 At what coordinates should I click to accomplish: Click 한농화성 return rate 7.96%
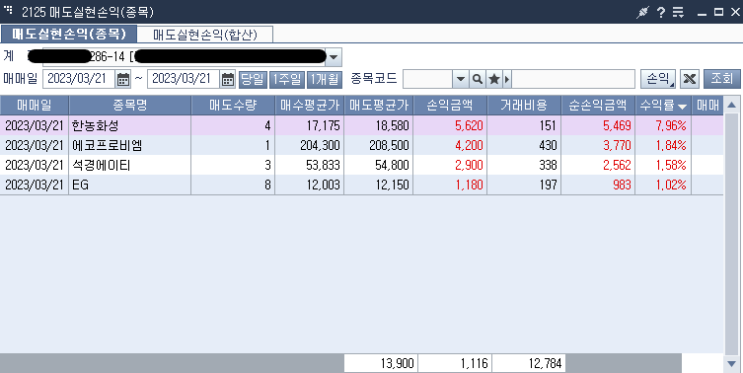pos(671,126)
